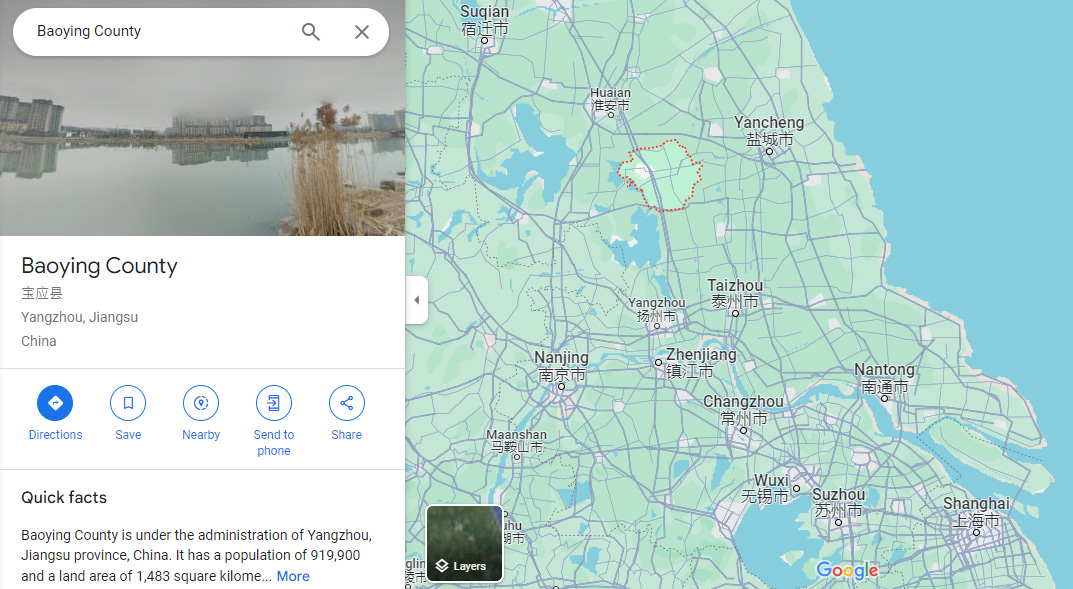Click the Yancheng city label on map

pos(769,131)
